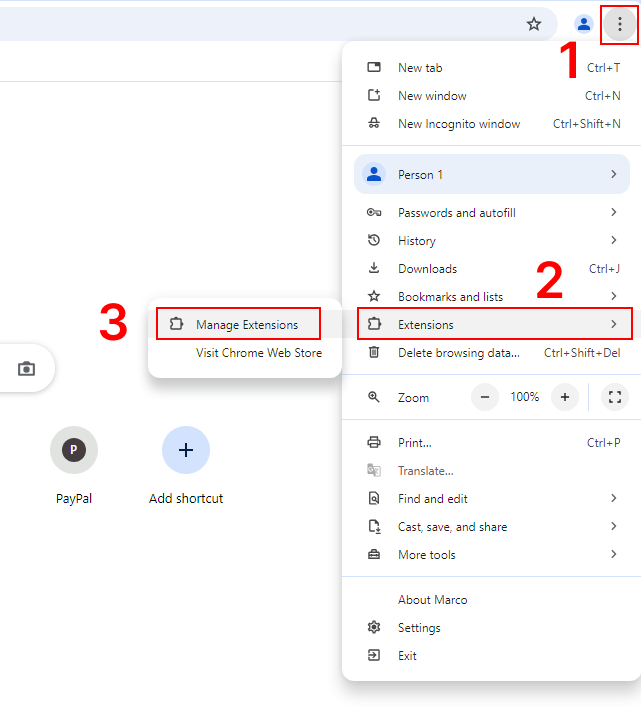Choose Exit from the menu

click(492, 655)
